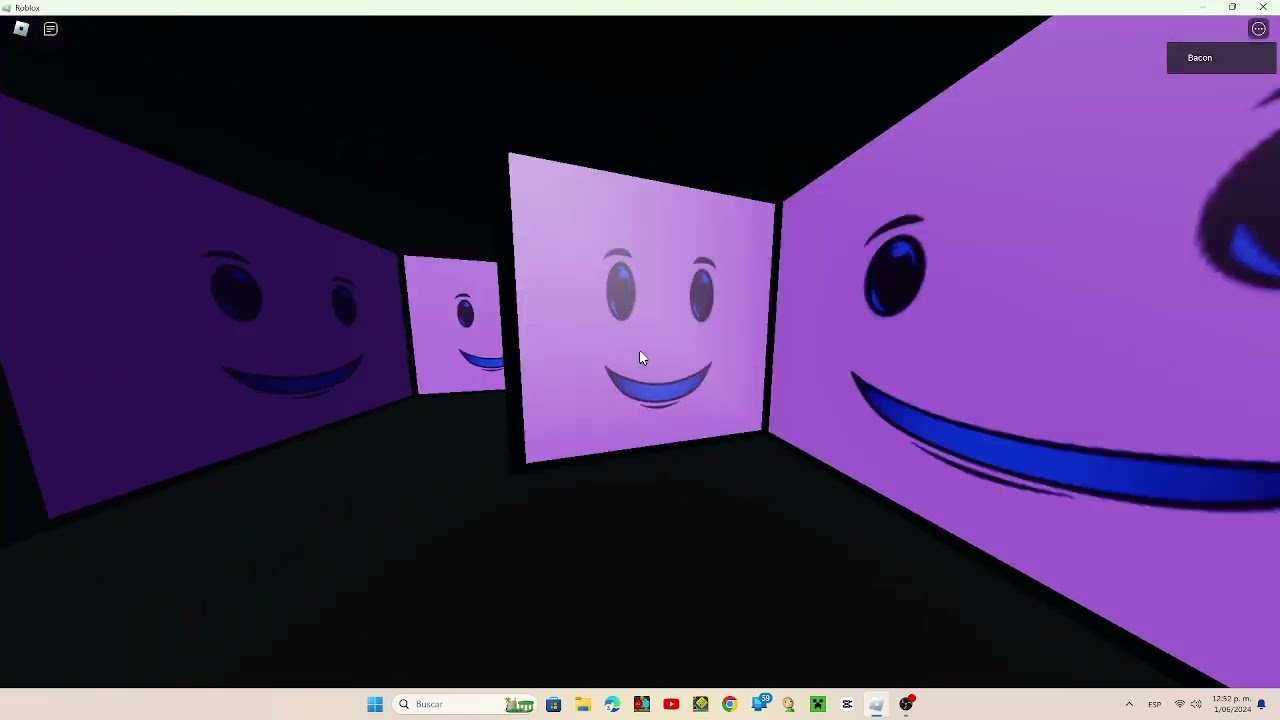The width and height of the screenshot is (1280, 720).
Task: Open the Roblox menu logo button
Action: coord(21,29)
